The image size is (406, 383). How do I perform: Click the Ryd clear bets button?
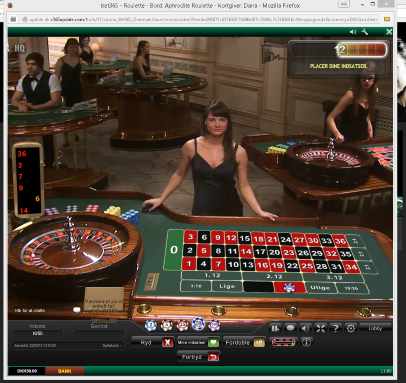click(153, 342)
